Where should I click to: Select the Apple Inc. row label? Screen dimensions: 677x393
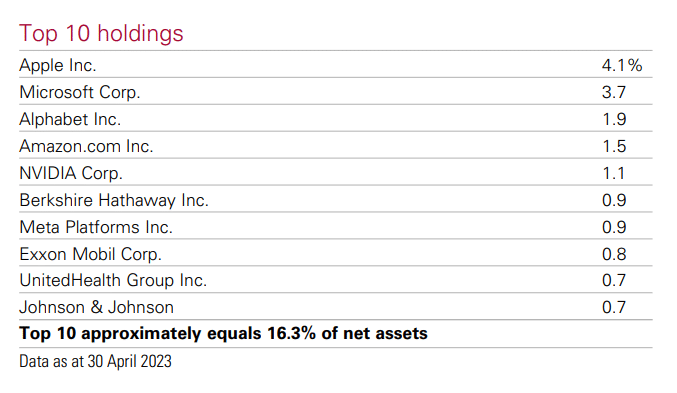coord(58,66)
